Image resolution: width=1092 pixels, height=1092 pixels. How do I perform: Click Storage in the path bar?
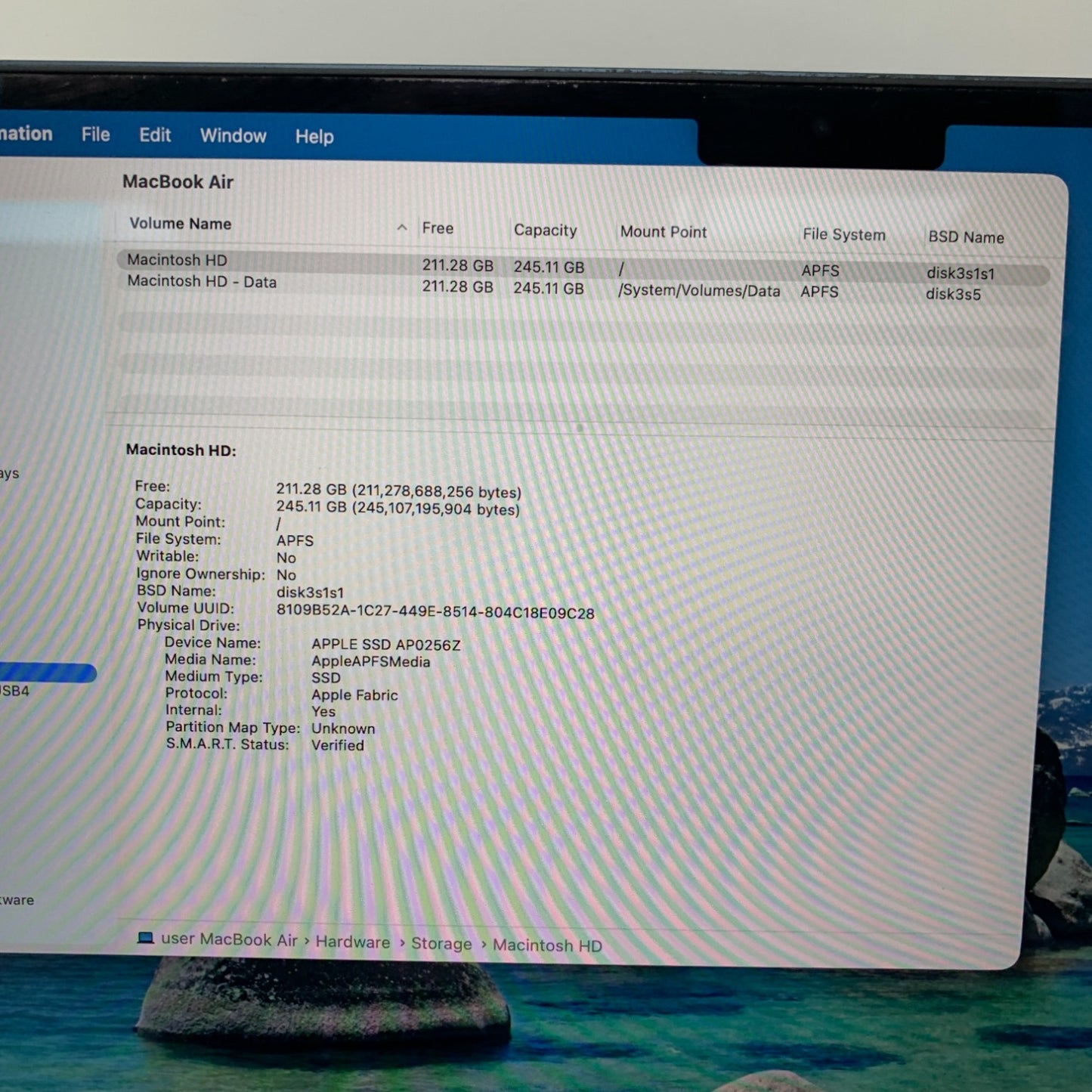pyautogui.click(x=441, y=944)
